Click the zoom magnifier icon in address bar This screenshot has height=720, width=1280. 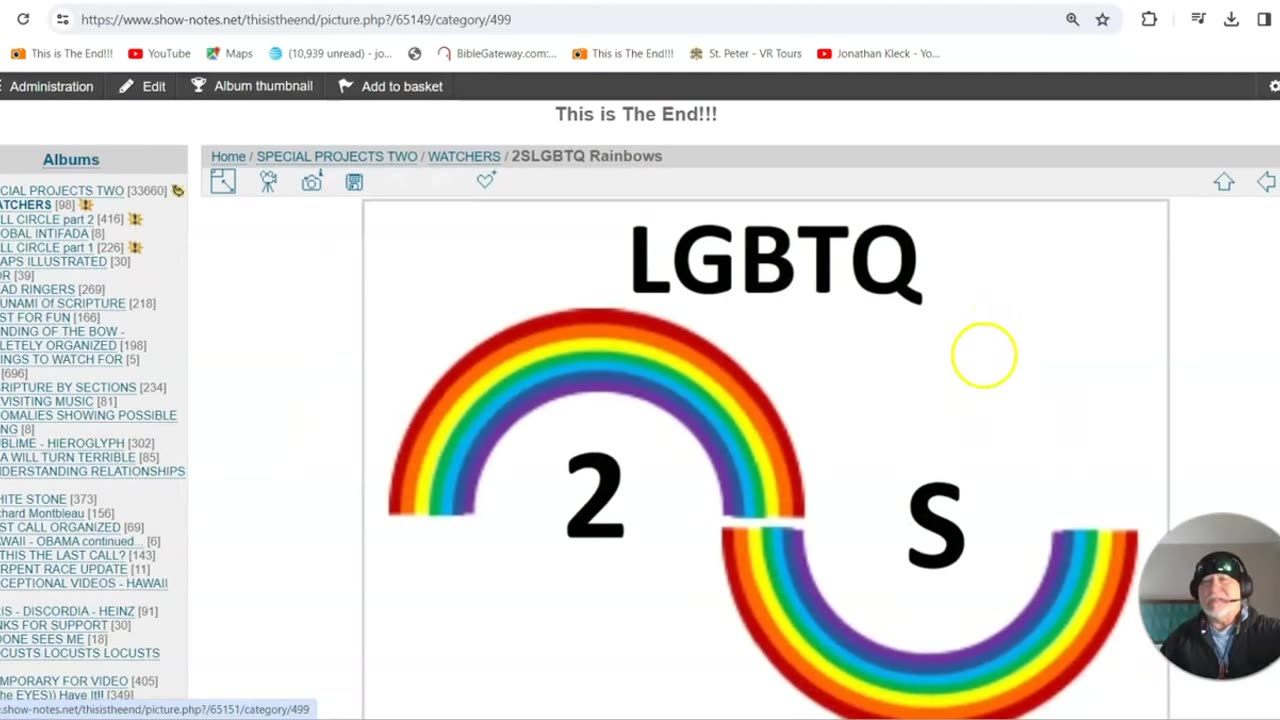(1072, 19)
